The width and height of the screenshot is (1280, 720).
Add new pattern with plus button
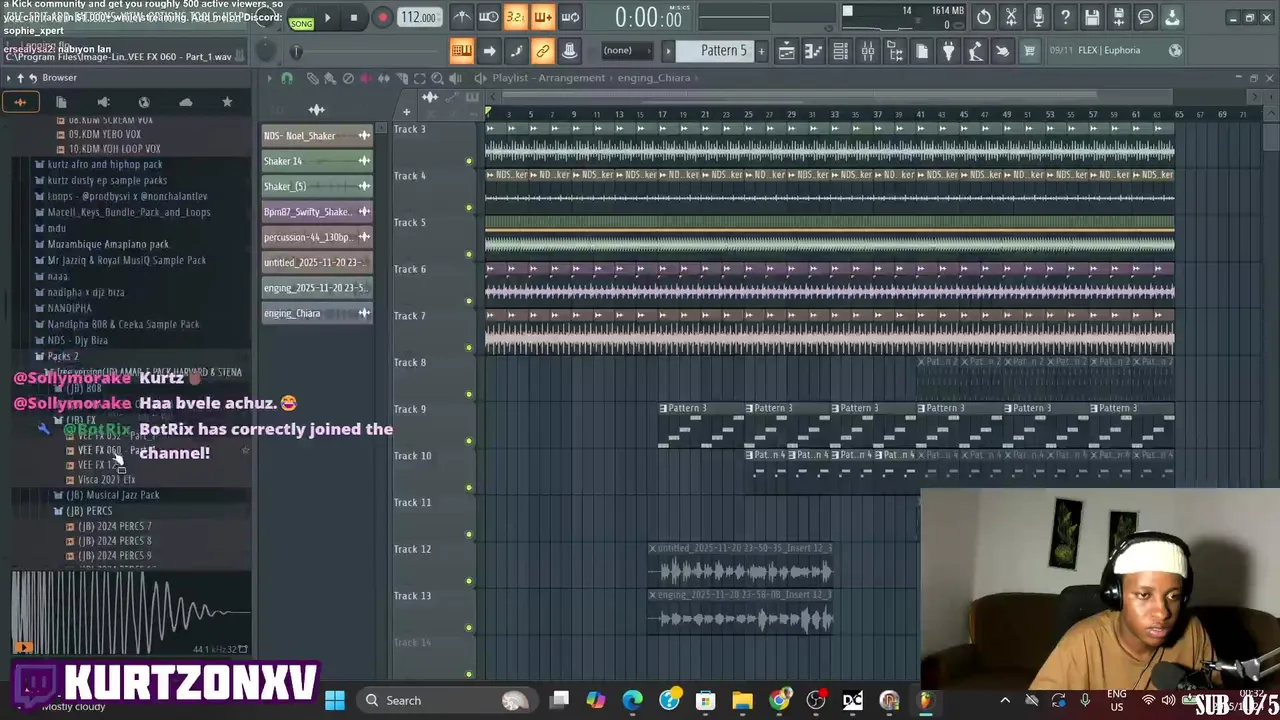coord(761,51)
